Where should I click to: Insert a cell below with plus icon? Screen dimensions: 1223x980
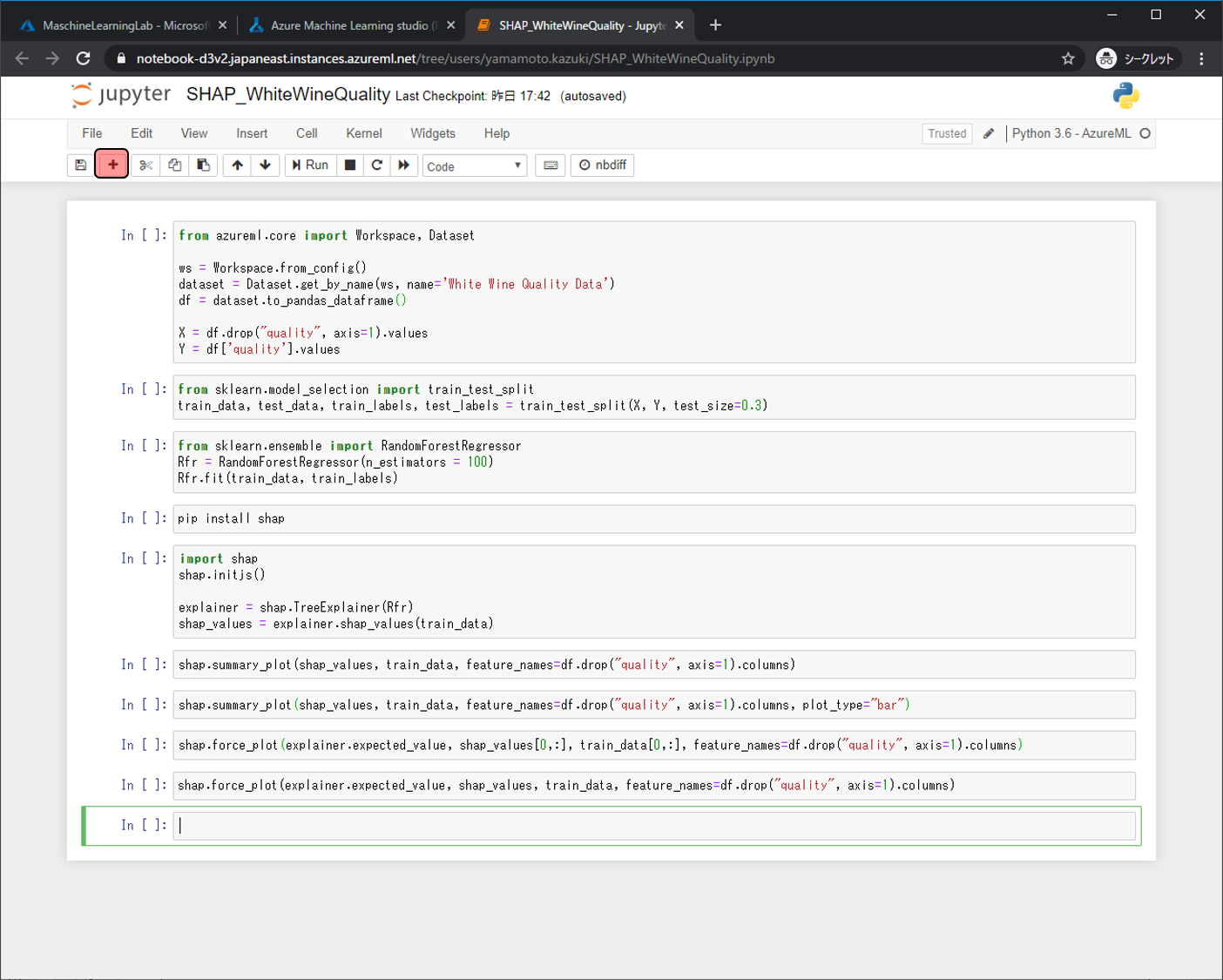coord(112,165)
